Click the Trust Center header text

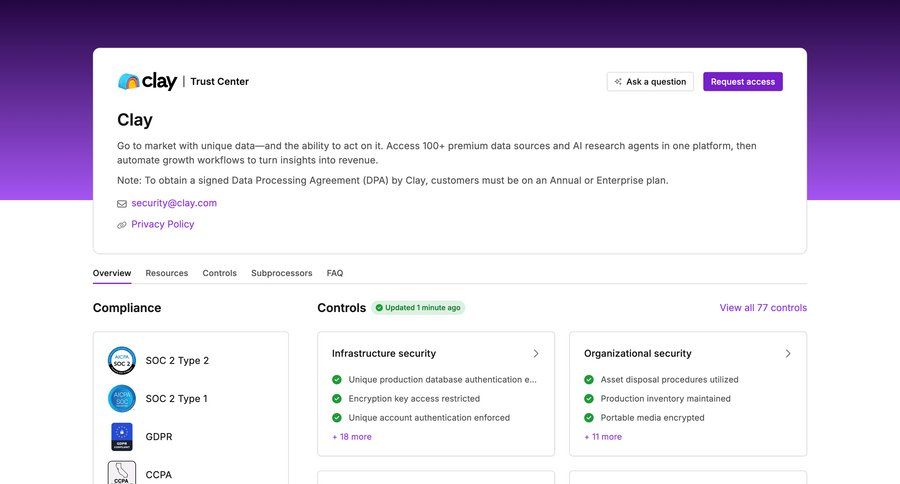click(x=220, y=82)
